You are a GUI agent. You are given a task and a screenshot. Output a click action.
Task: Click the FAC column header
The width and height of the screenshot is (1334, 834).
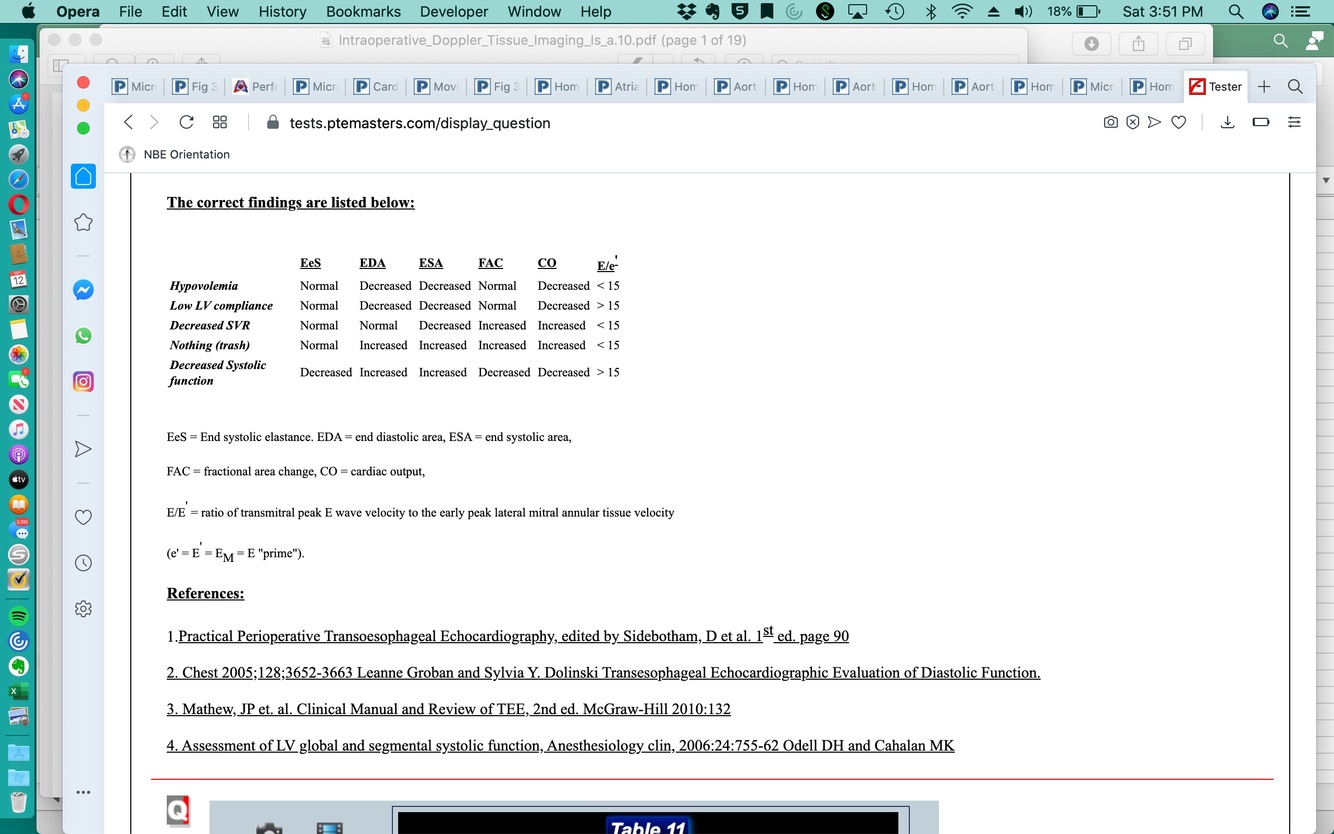click(490, 263)
